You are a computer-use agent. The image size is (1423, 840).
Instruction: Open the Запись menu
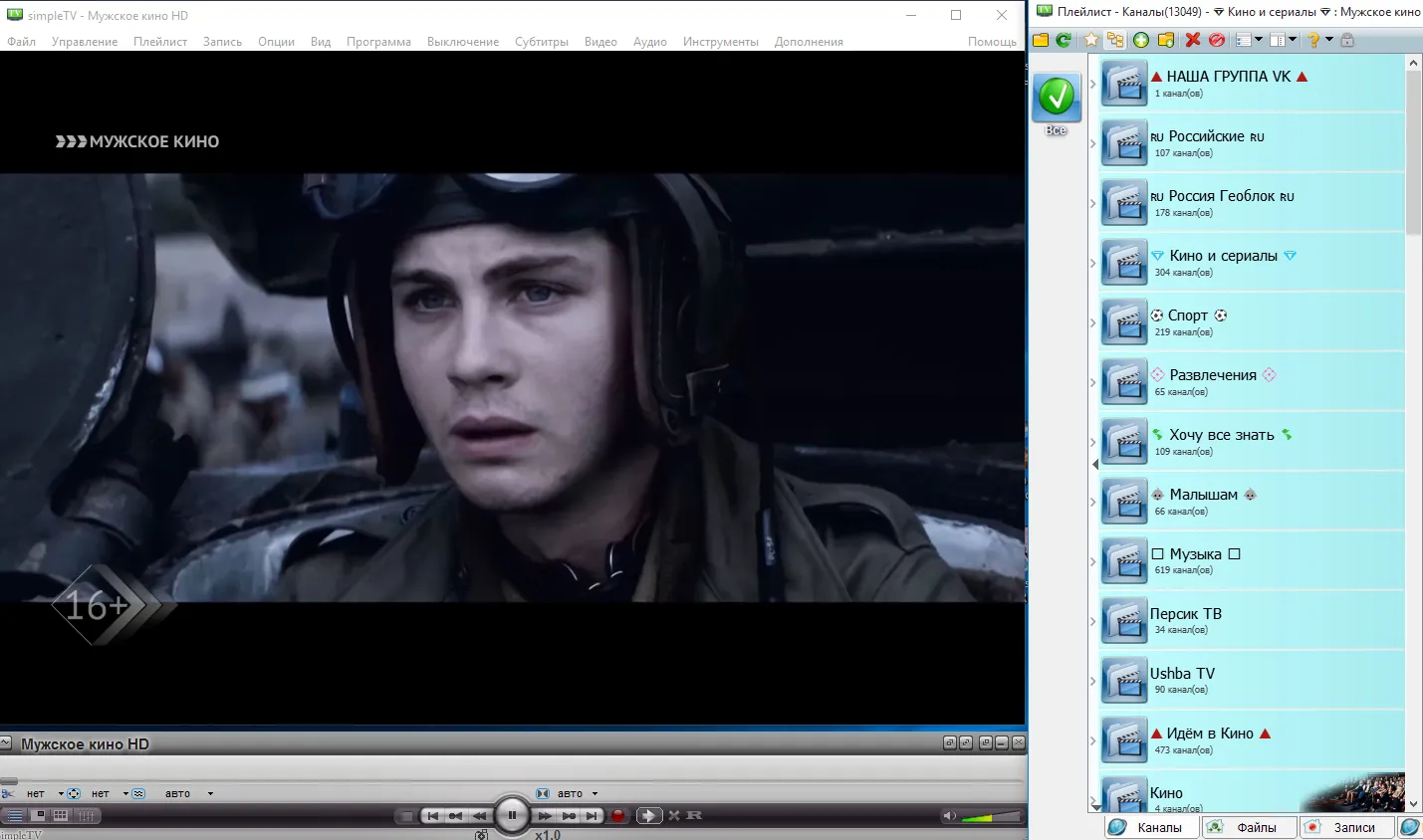tap(222, 42)
